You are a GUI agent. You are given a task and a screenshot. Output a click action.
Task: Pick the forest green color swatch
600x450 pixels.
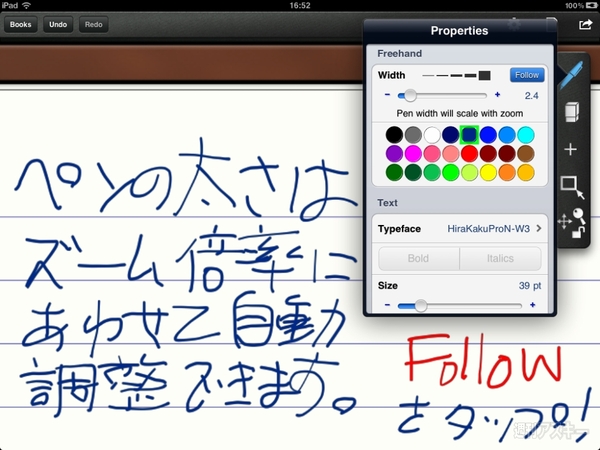point(413,173)
